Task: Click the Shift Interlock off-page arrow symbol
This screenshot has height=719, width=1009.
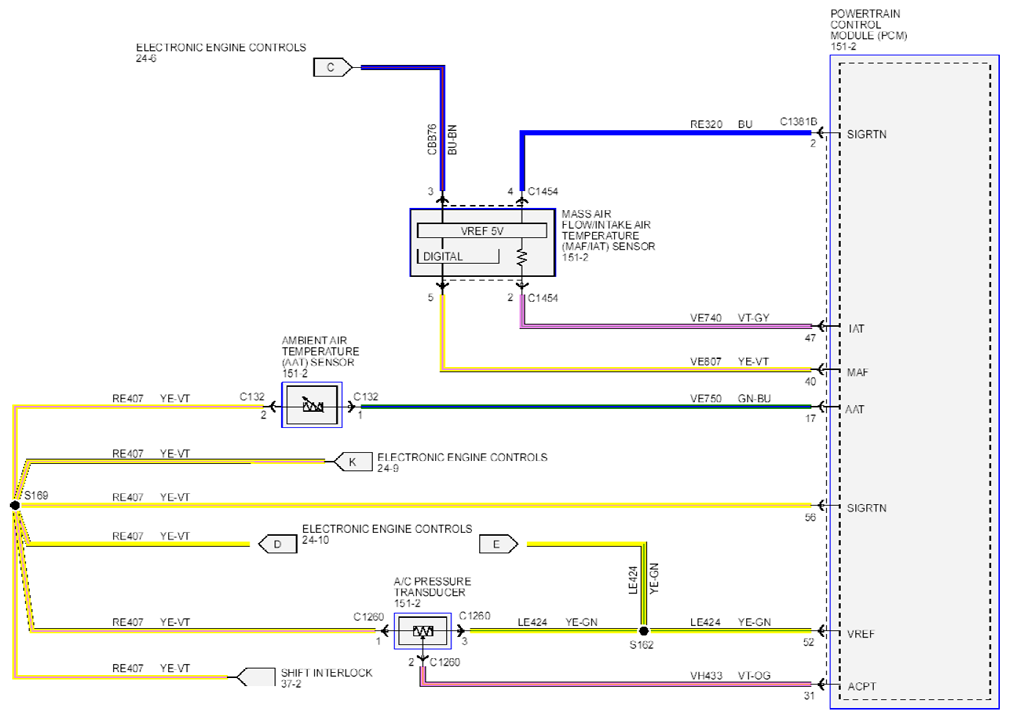Action: coord(255,677)
